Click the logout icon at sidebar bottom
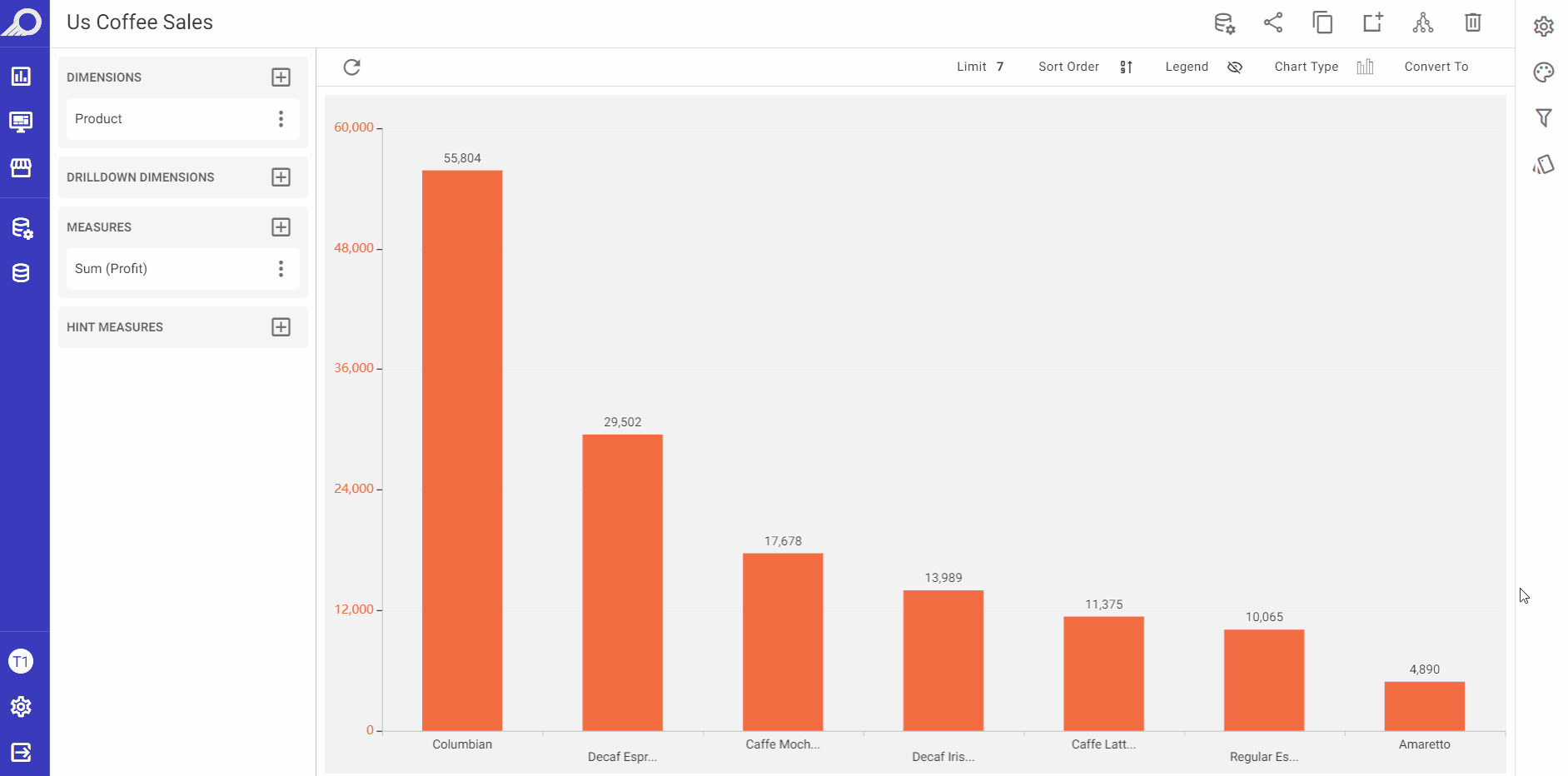The width and height of the screenshot is (1568, 776). (x=21, y=753)
